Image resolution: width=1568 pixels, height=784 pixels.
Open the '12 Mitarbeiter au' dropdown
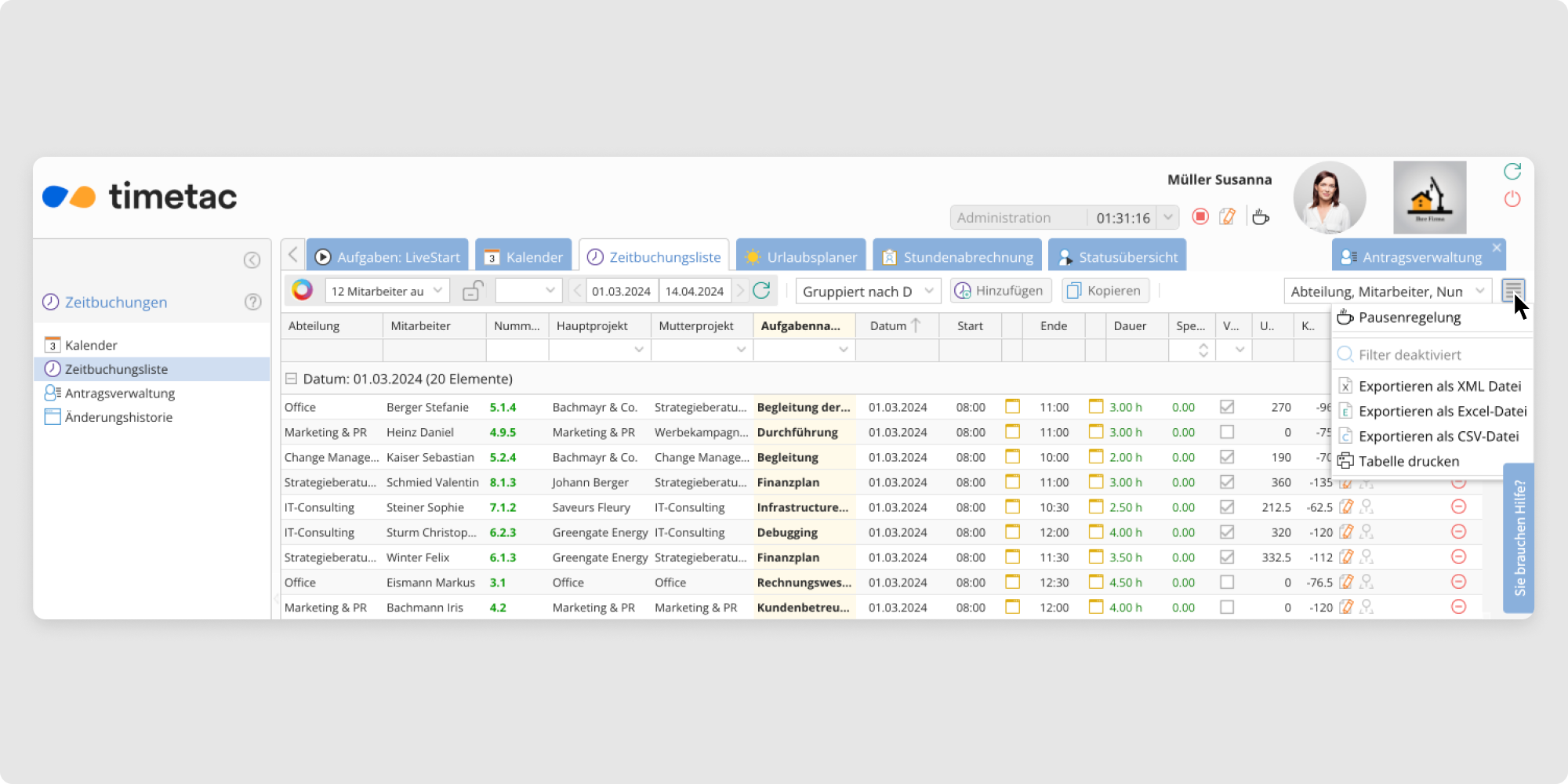click(x=387, y=291)
